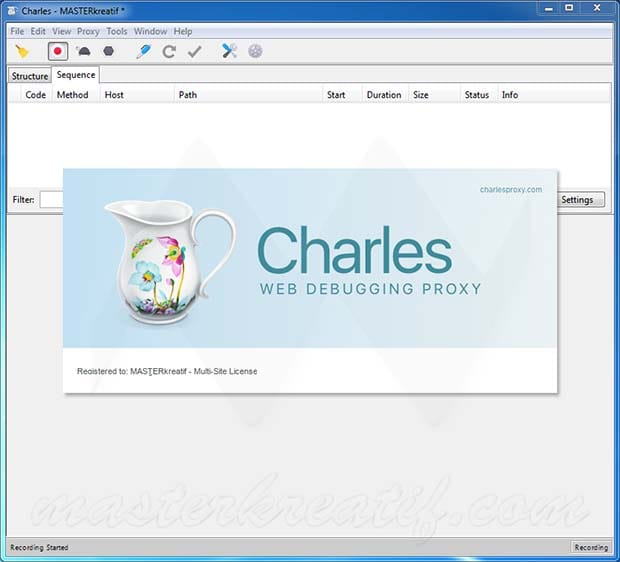Open settings with the gear toolbar icon
This screenshot has width=620, height=562.
tap(255, 51)
